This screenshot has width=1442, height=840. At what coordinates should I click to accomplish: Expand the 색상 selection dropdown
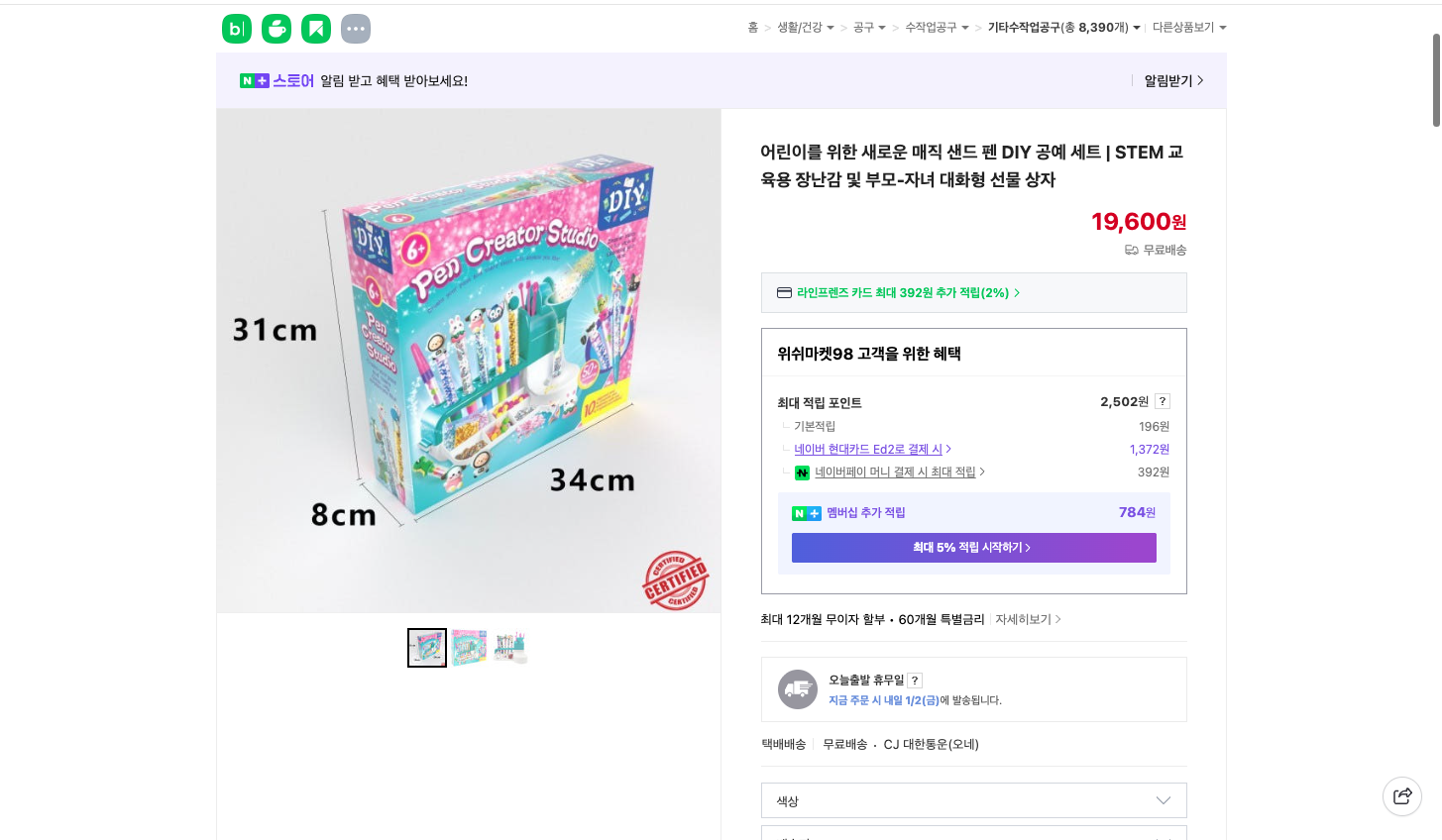(x=973, y=799)
